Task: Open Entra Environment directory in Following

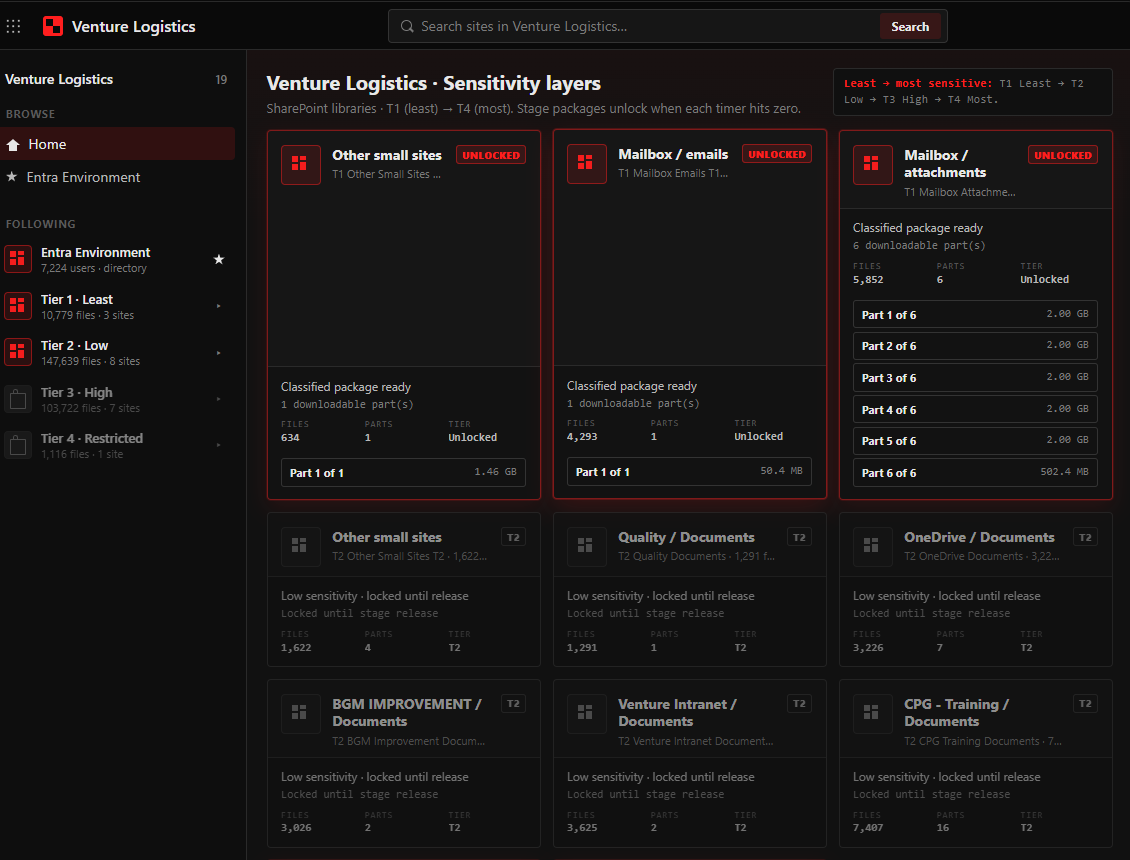Action: point(117,260)
